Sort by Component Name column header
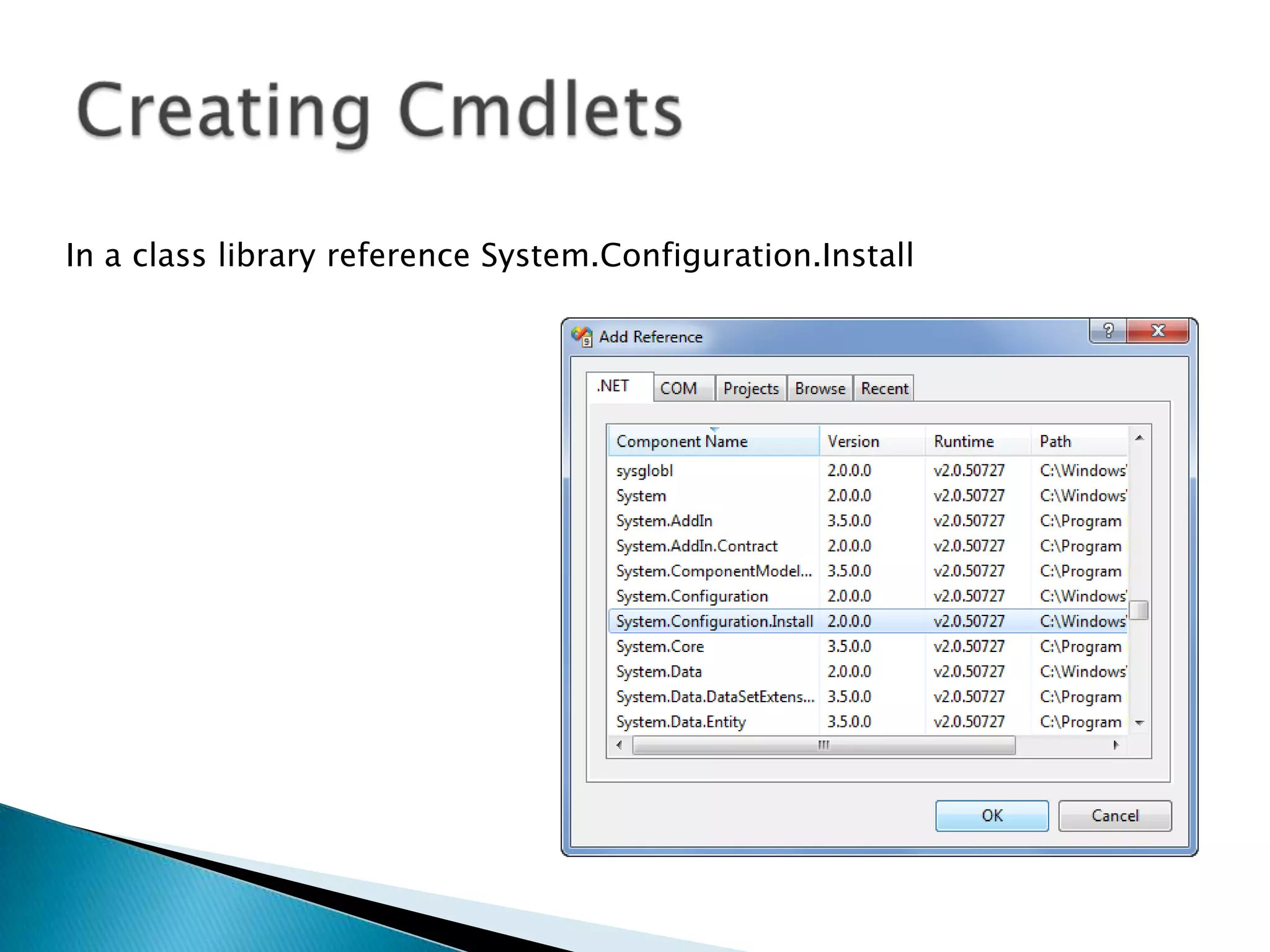The width and height of the screenshot is (1270, 952). coord(714,441)
